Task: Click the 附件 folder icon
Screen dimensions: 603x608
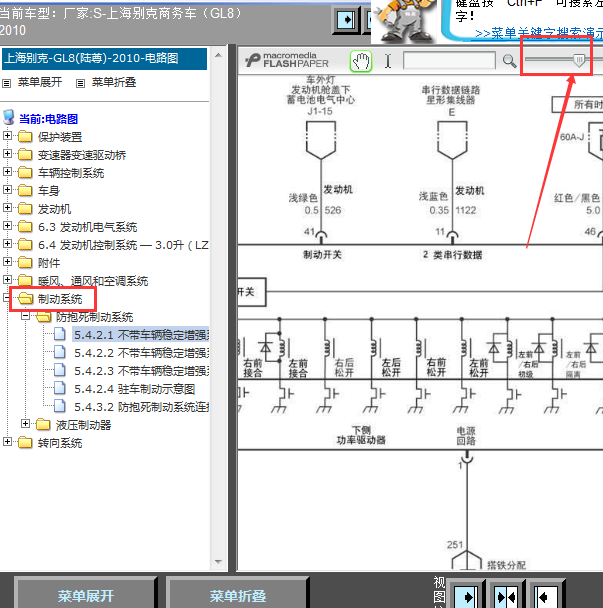Action: click(x=25, y=263)
